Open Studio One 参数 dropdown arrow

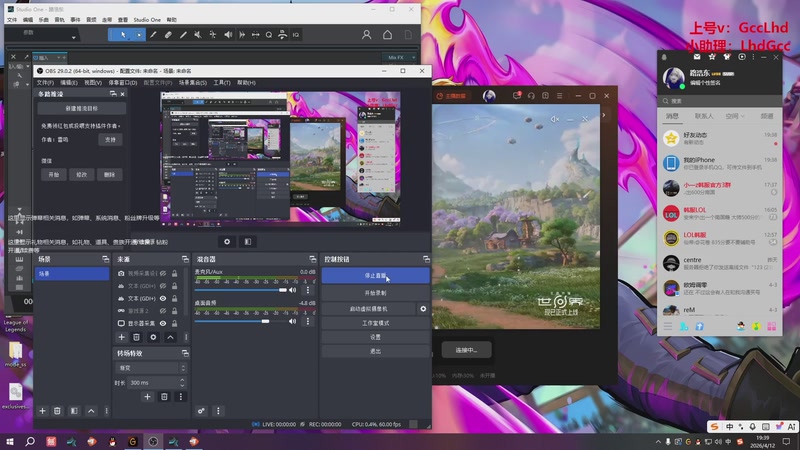pos(73,35)
